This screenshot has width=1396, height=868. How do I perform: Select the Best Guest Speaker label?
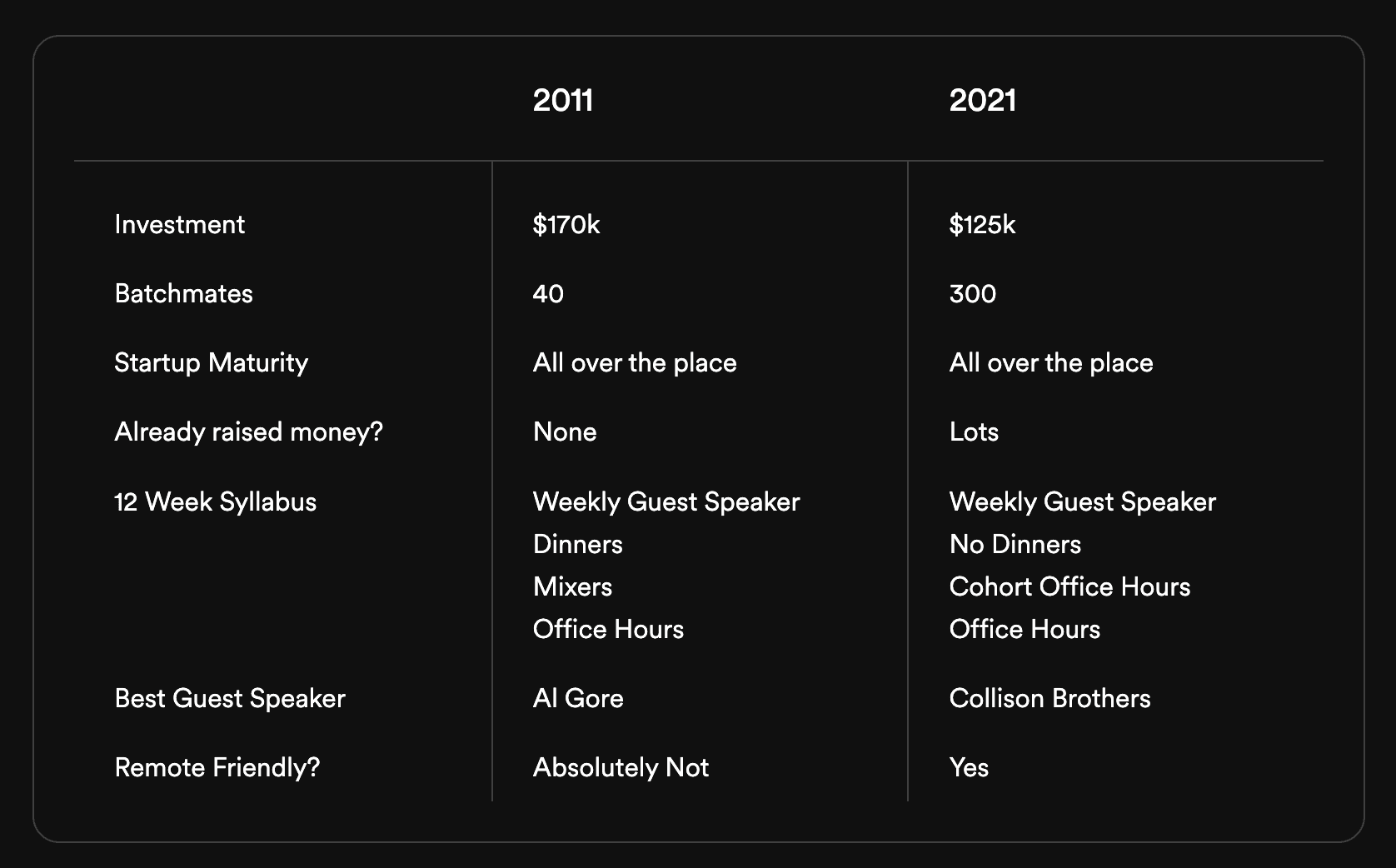[x=229, y=698]
